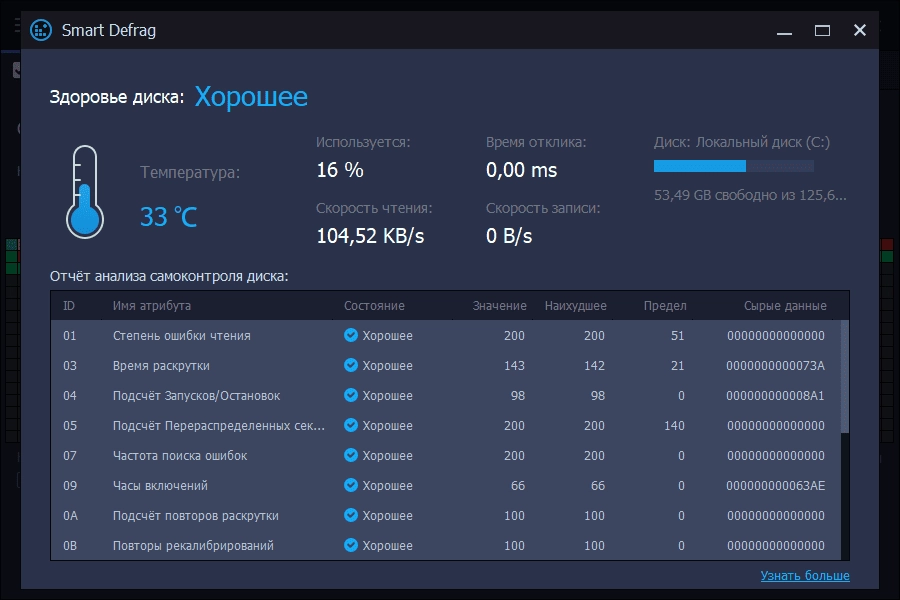Click the disk health status Хорошее heading
This screenshot has height=600, width=900.
pyautogui.click(x=251, y=96)
